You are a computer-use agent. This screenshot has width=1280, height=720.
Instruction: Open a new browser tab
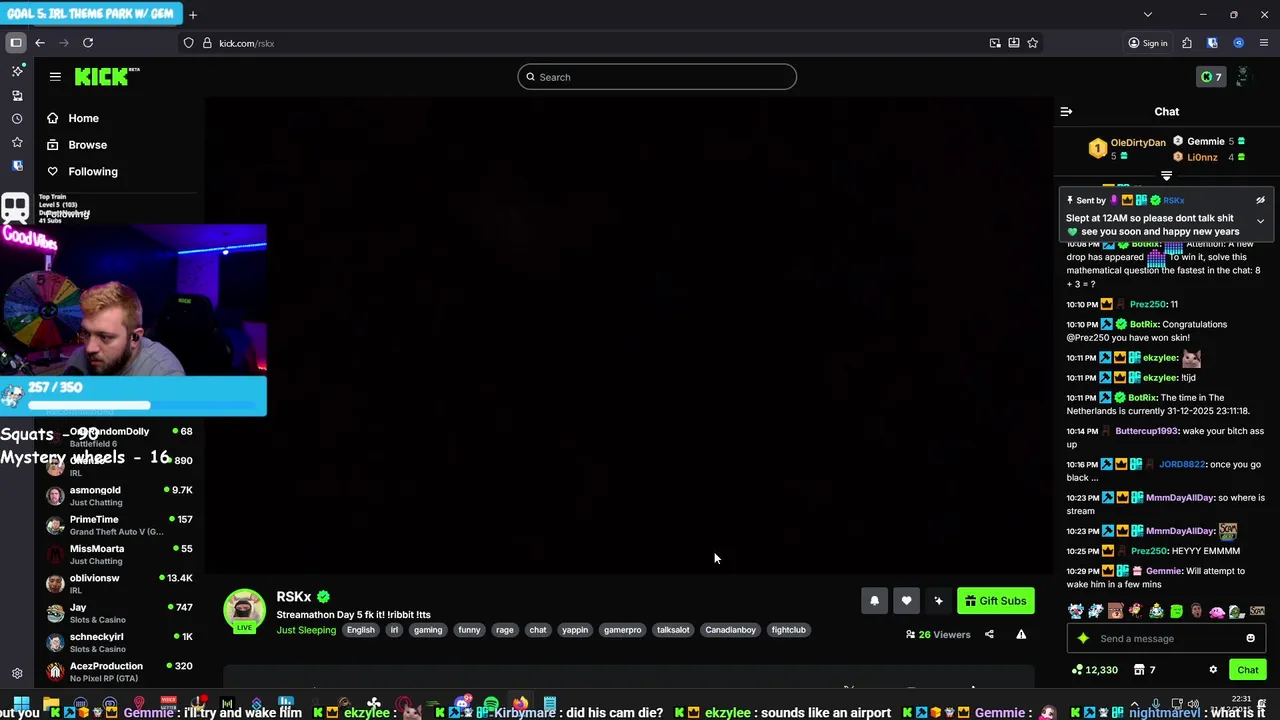[x=193, y=14]
